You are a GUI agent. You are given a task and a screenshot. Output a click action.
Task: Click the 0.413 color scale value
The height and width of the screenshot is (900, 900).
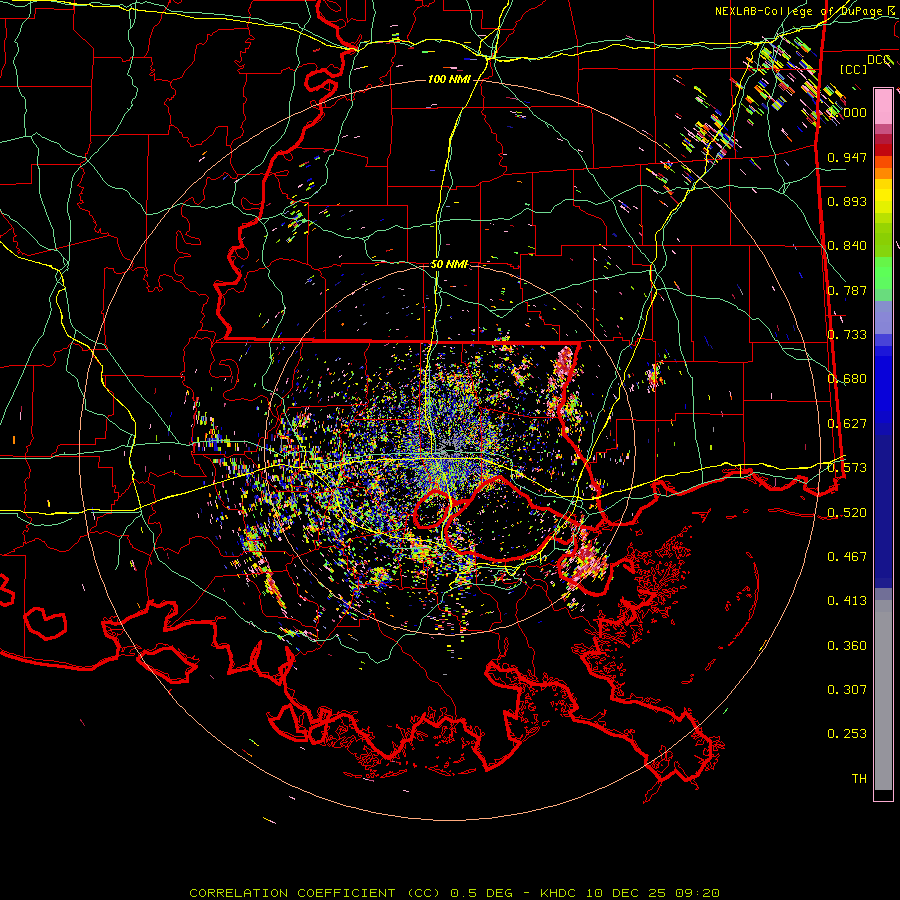(847, 601)
